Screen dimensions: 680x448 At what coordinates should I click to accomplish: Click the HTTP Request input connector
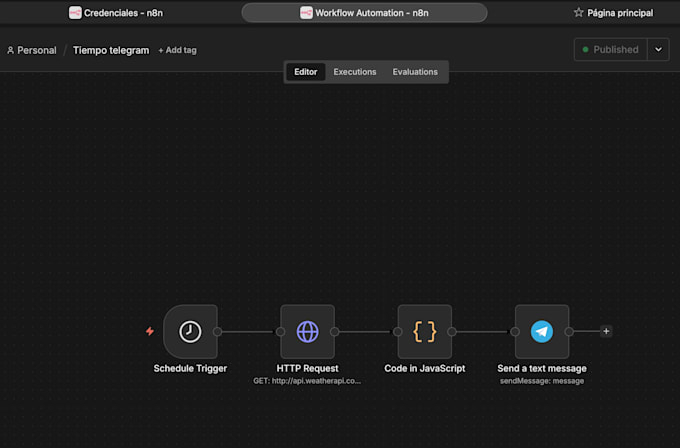[281, 332]
